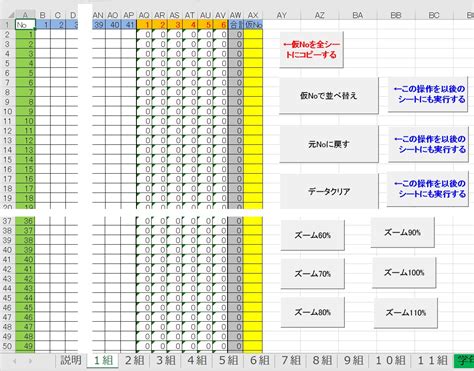Image resolution: width=474 pixels, height=371 pixels.
Task: Click the red 仮Noを全シートにコピーする button
Action: point(311,50)
